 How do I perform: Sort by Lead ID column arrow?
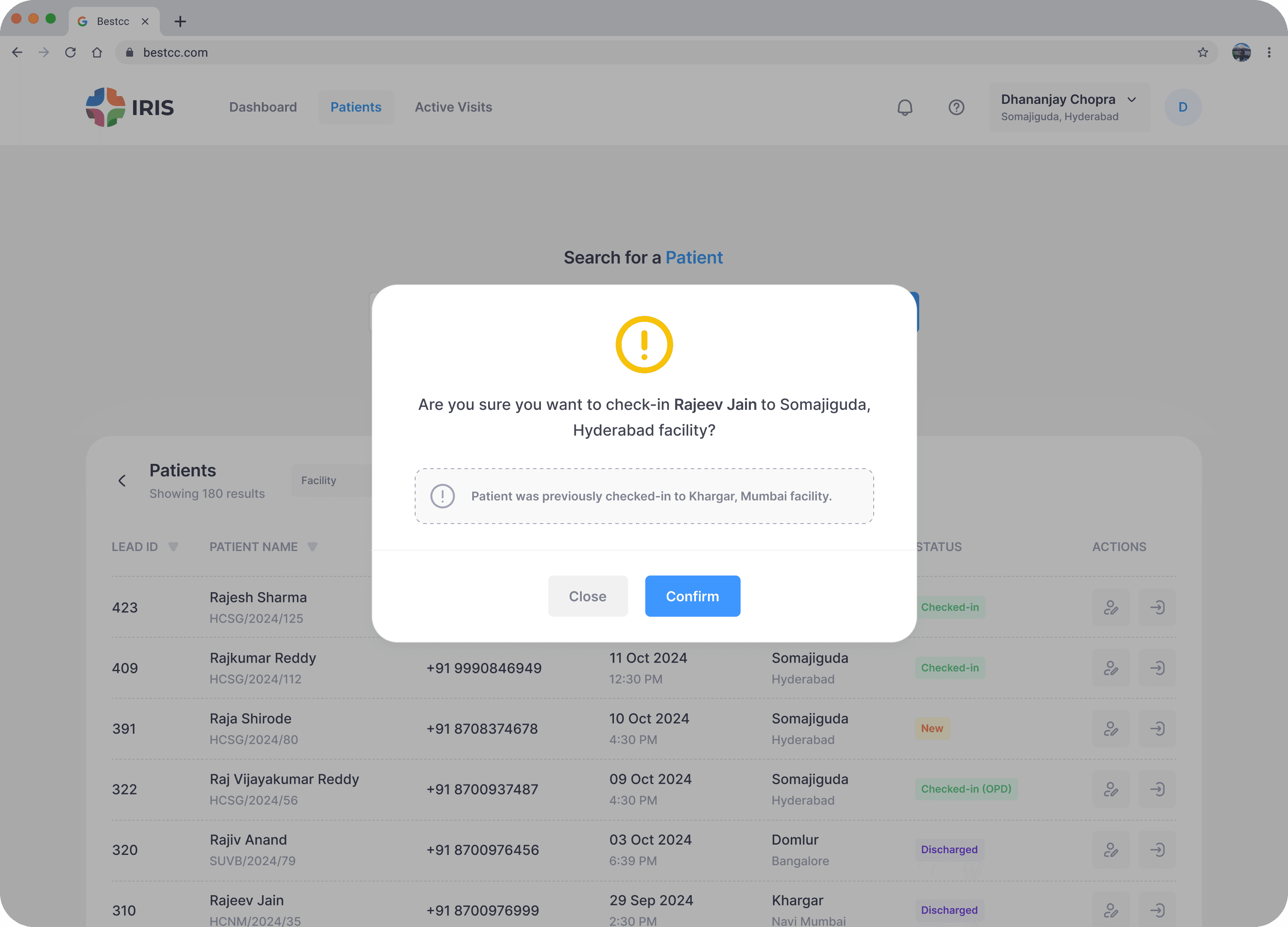tap(173, 547)
